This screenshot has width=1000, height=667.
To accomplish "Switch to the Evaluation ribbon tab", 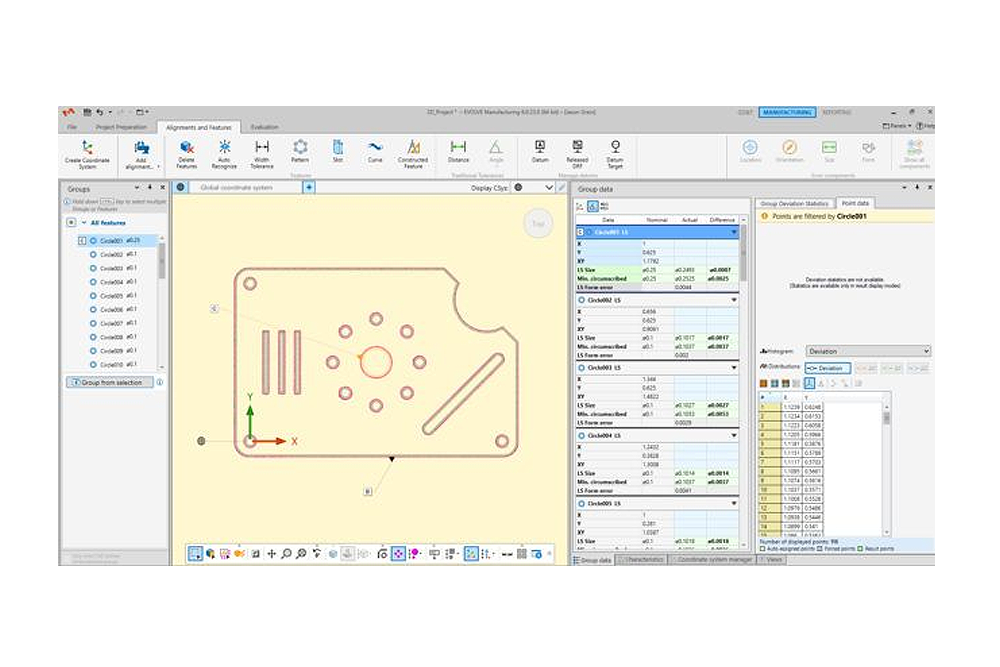I will click(x=265, y=127).
